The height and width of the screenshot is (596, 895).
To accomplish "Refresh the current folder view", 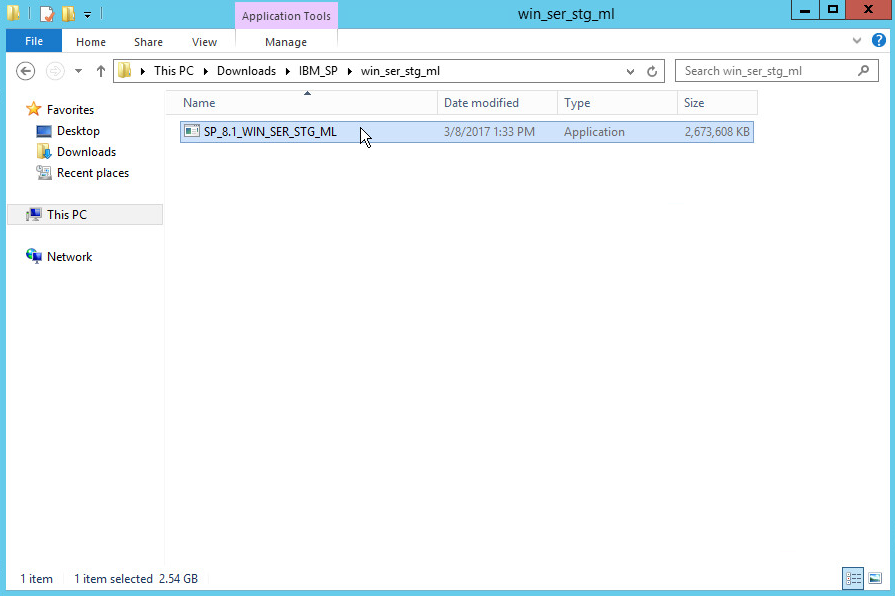I will pos(652,71).
